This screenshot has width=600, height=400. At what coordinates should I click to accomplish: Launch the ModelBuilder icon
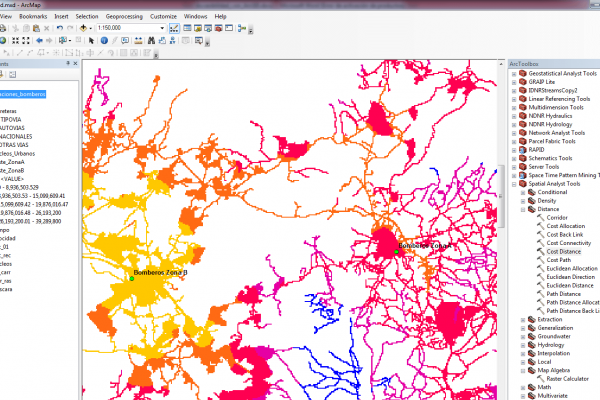pyautogui.click(x=242, y=28)
